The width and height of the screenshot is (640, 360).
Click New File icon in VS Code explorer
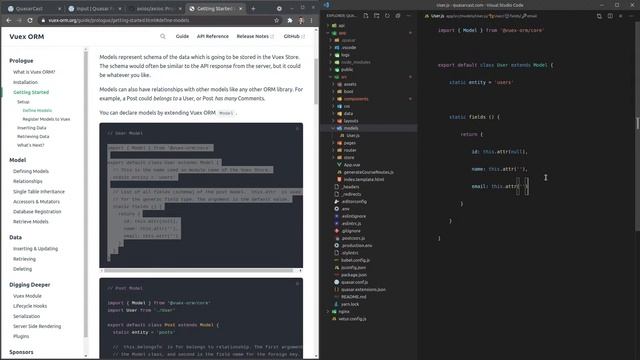point(366,16)
